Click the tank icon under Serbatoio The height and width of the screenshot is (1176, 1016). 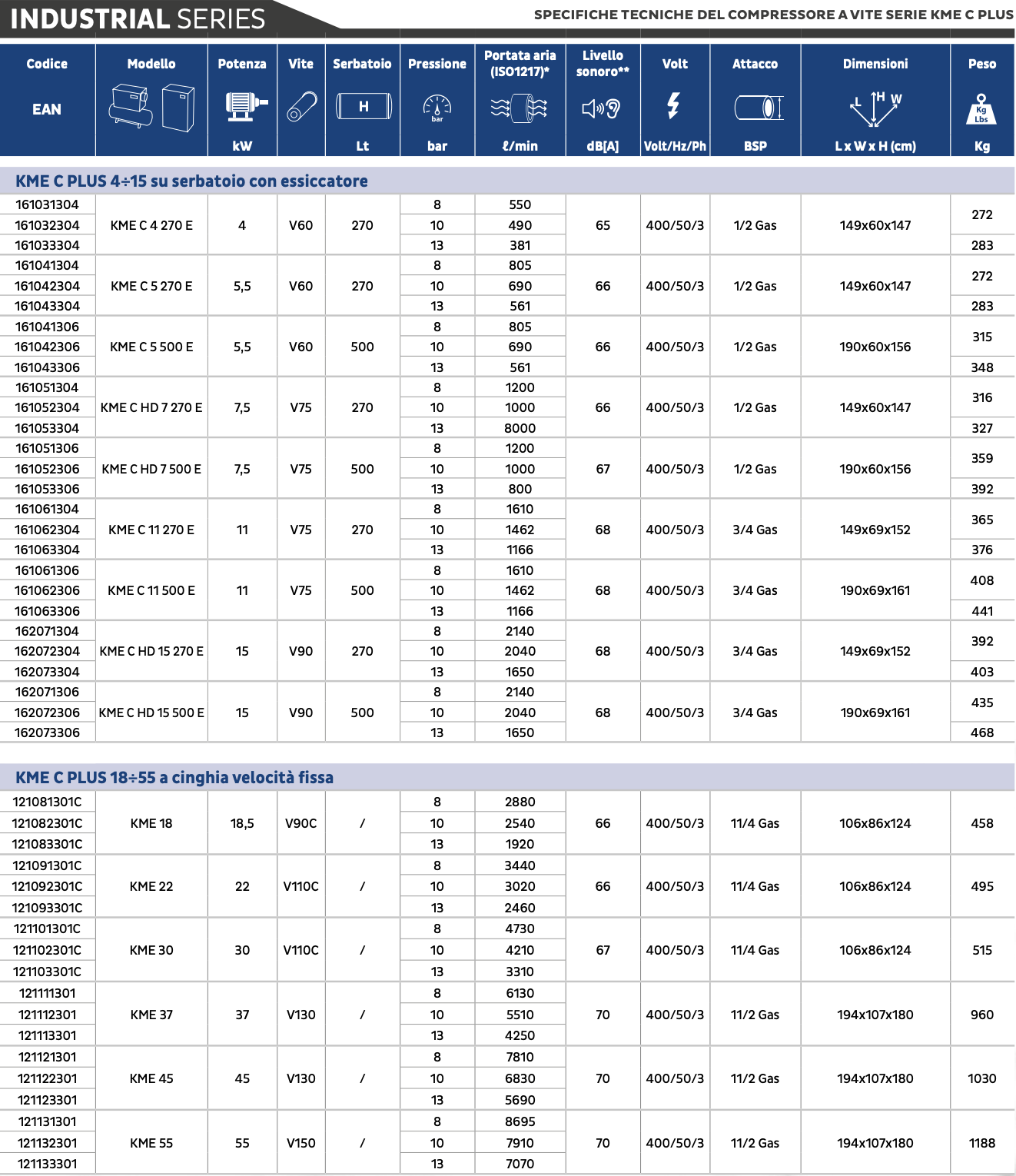tap(364, 106)
